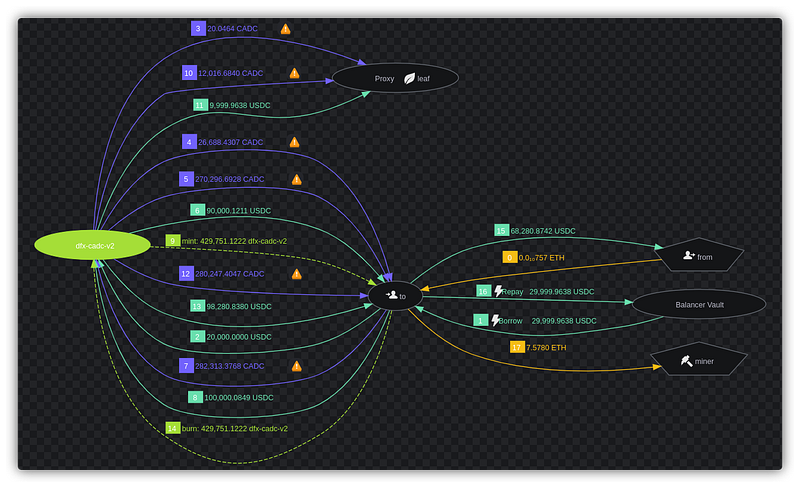Click step 15 badge for 68,280.8742 USDC
This screenshot has height=488, width=800.
pos(501,231)
